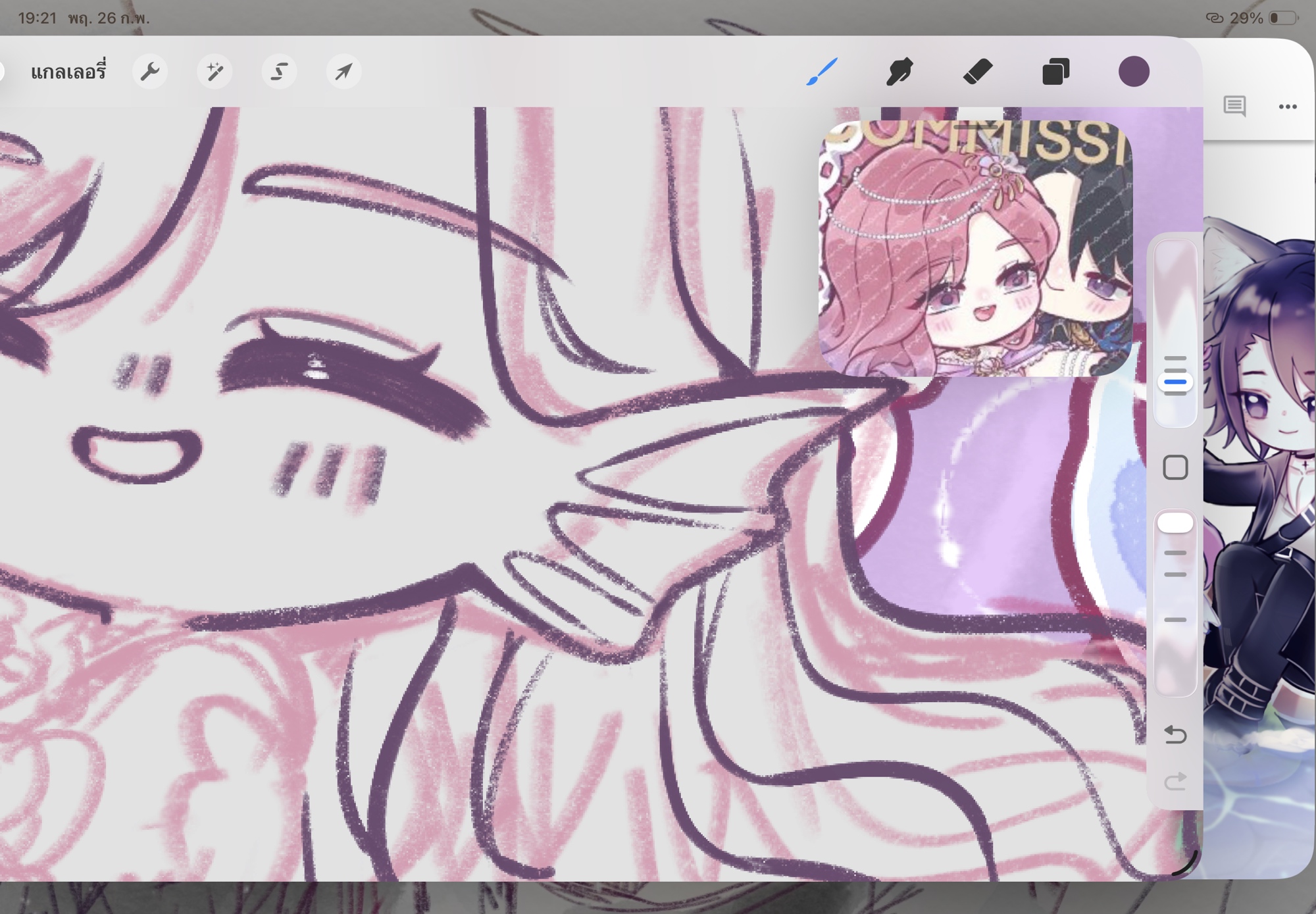Open the active color picker circle
Screen dimensions: 1316x914
1134,71
